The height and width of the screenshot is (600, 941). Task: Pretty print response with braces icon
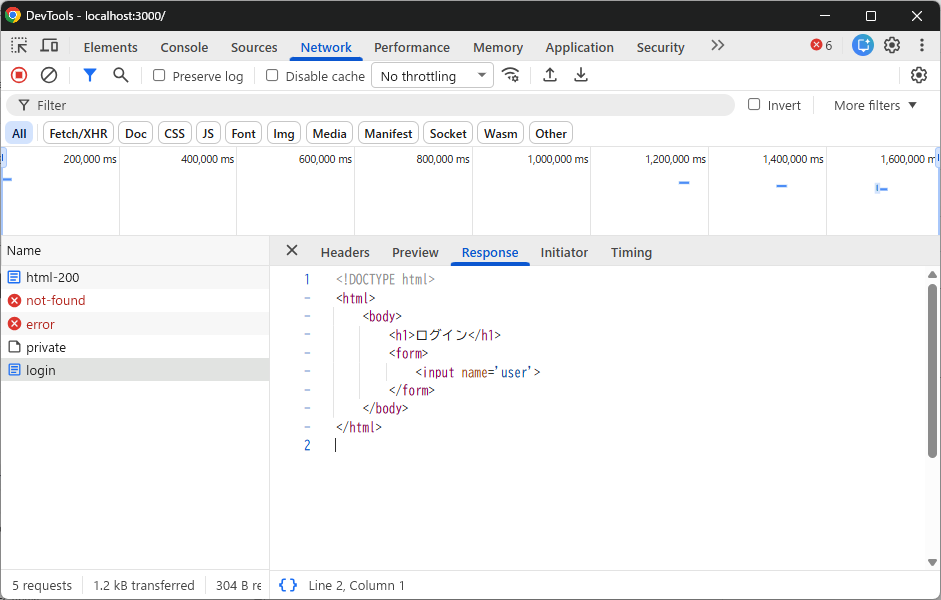pyautogui.click(x=288, y=585)
